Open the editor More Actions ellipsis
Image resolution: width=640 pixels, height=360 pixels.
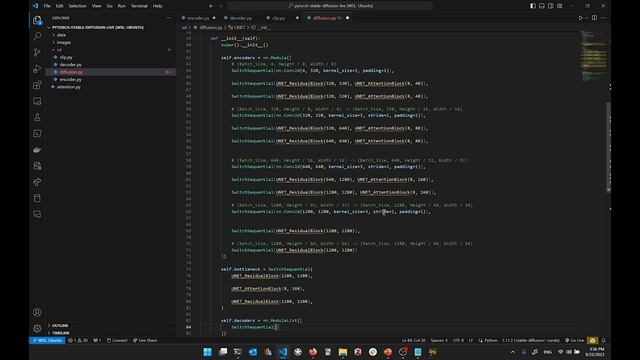tap(603, 18)
